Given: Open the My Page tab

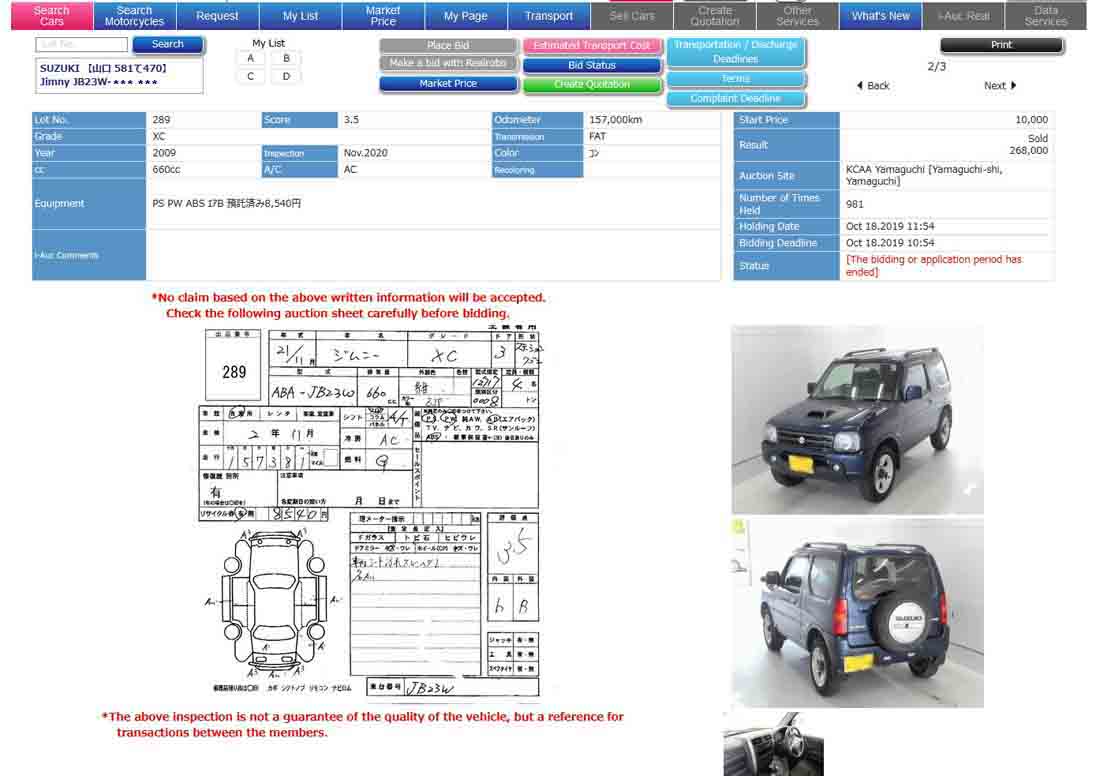Looking at the screenshot, I should (x=466, y=15).
